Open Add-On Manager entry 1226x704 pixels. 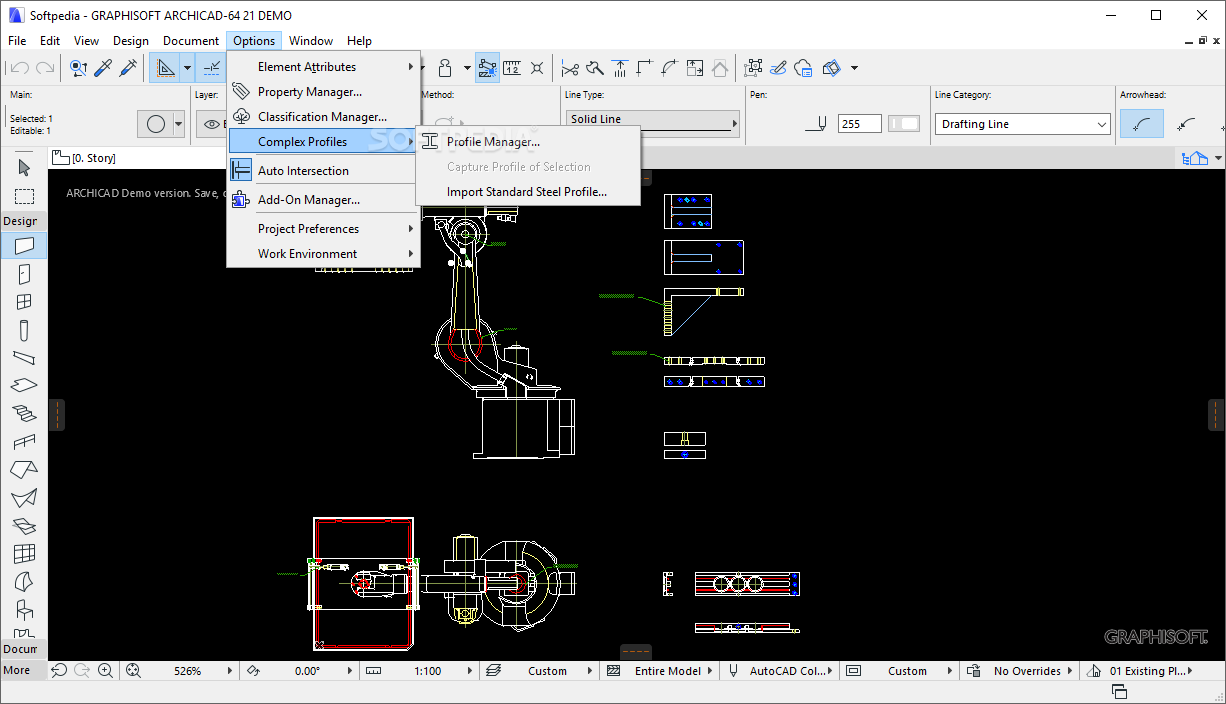[x=323, y=200]
